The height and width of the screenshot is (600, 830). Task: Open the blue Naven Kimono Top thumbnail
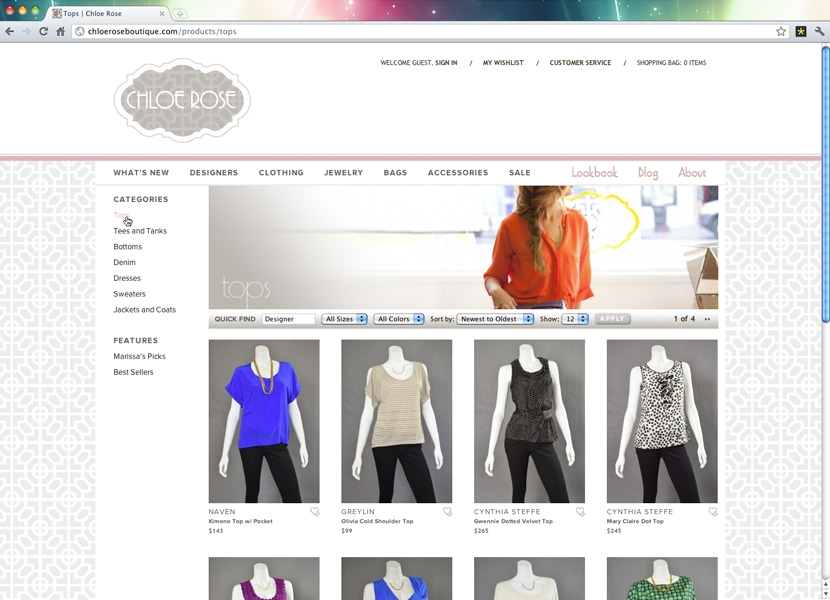tap(264, 421)
